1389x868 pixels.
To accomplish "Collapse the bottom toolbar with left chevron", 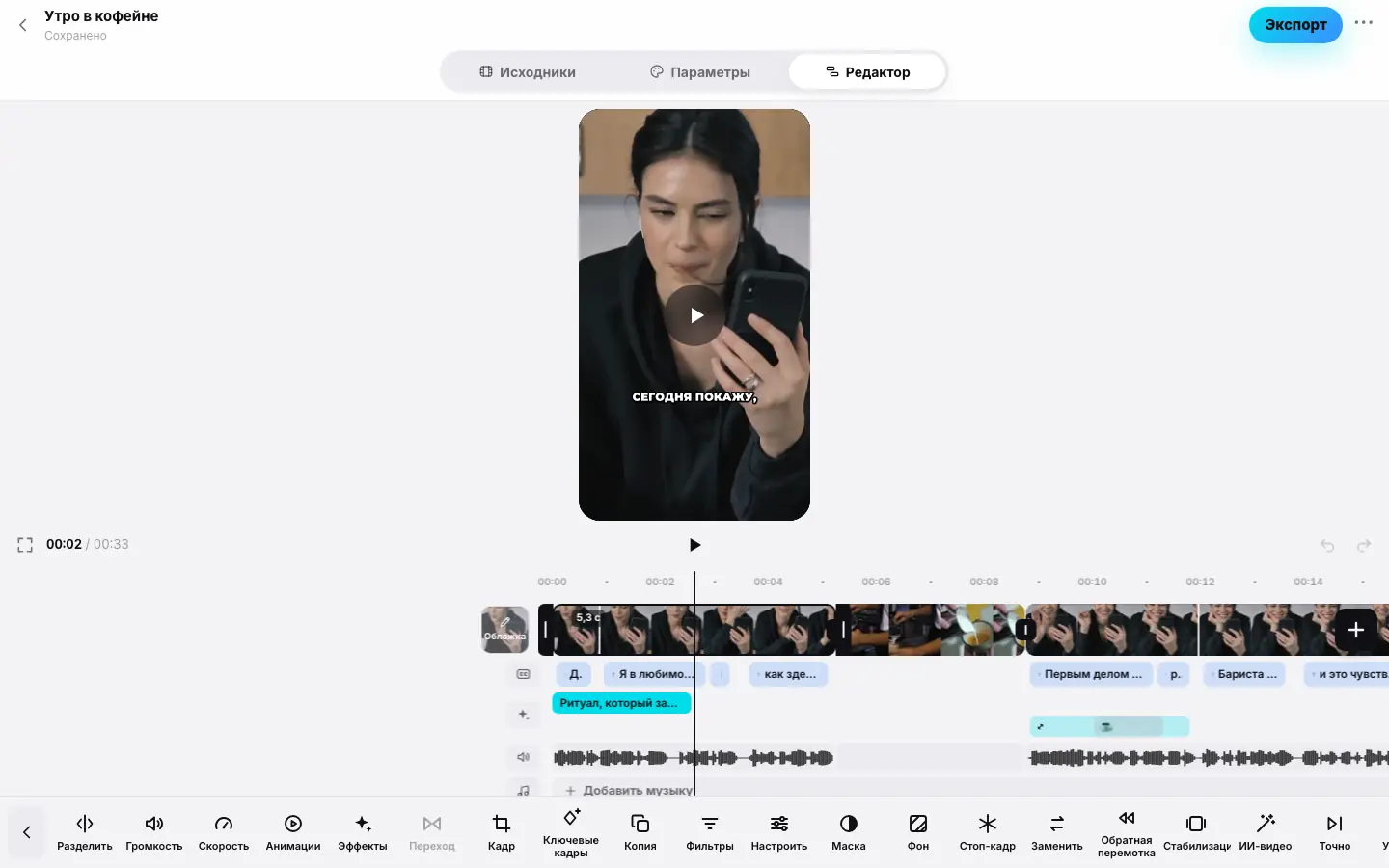I will click(27, 832).
